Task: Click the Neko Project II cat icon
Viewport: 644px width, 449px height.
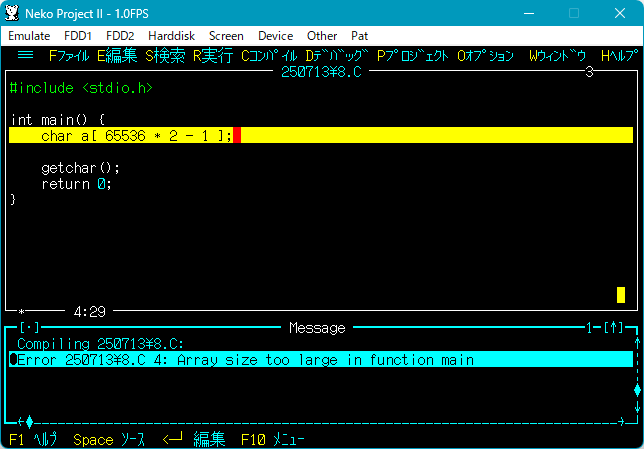Action: [12, 13]
